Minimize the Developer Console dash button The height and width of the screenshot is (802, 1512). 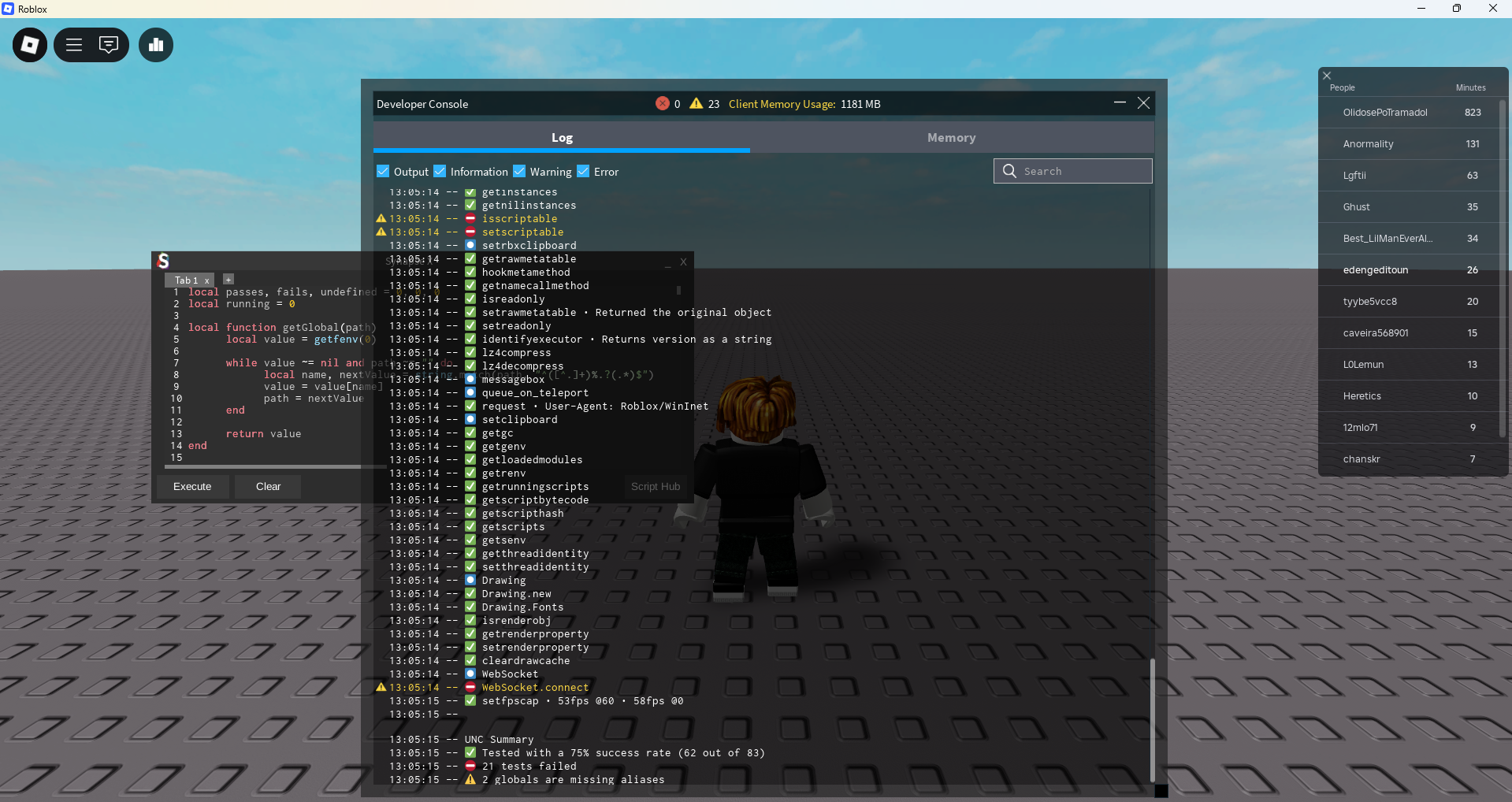coord(1120,102)
